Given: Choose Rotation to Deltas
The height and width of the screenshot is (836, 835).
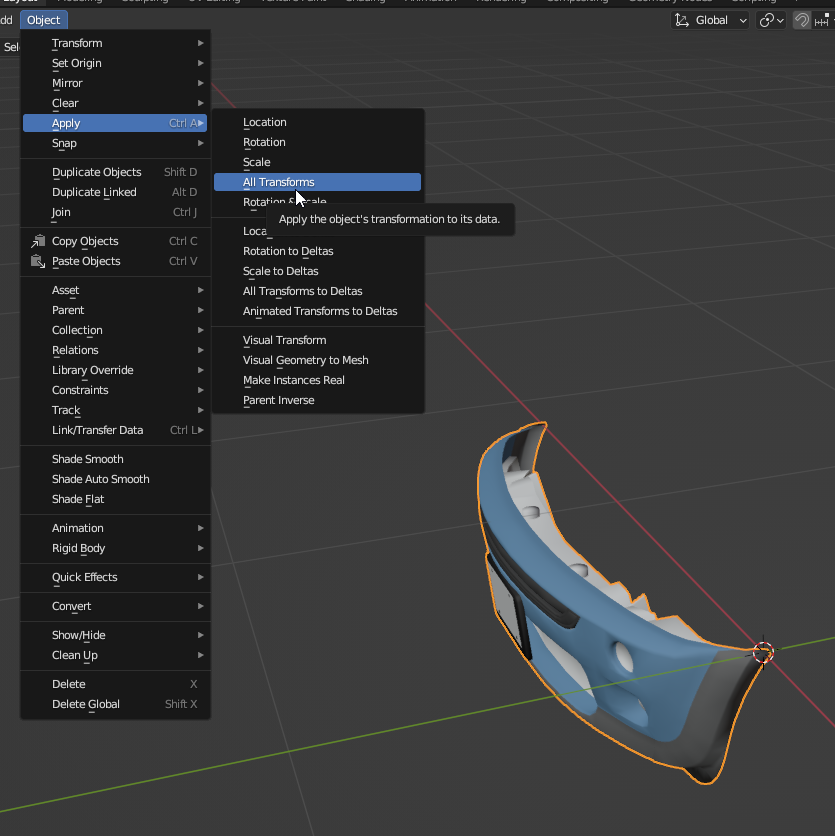Looking at the screenshot, I should (288, 251).
